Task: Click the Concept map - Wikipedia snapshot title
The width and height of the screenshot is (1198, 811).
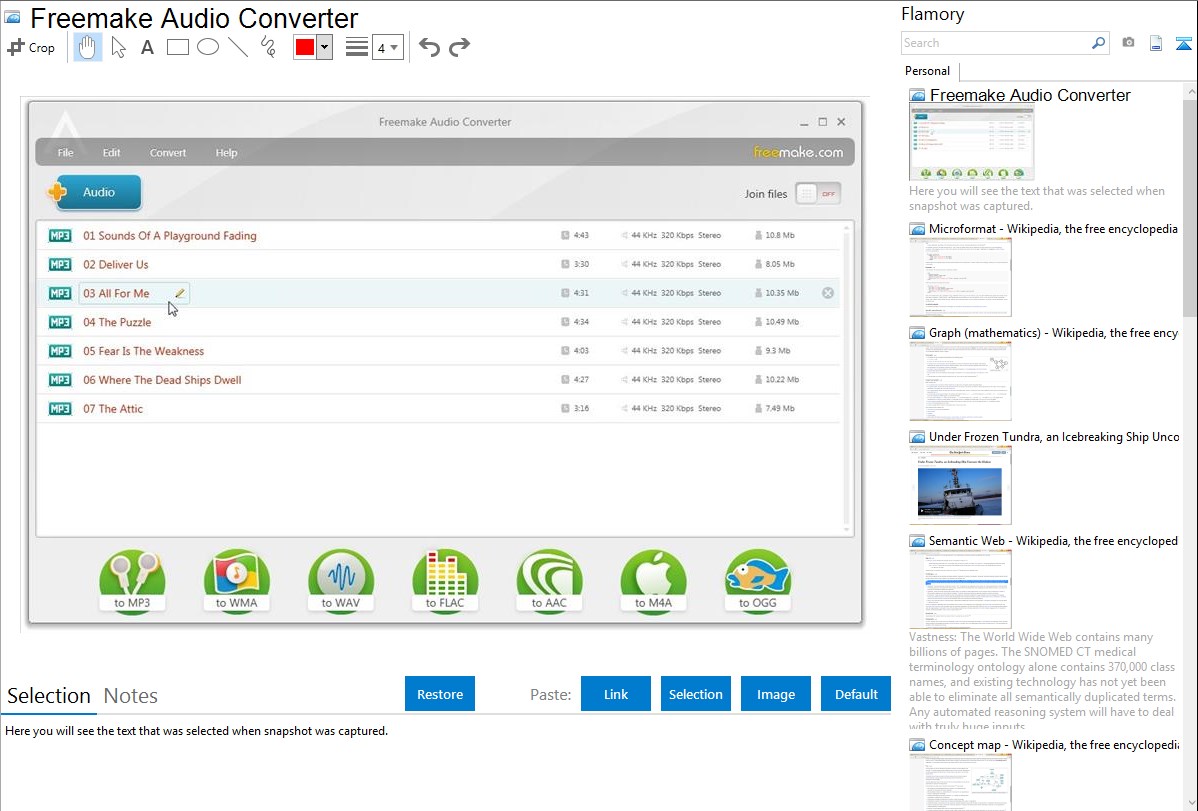Action: [1054, 745]
